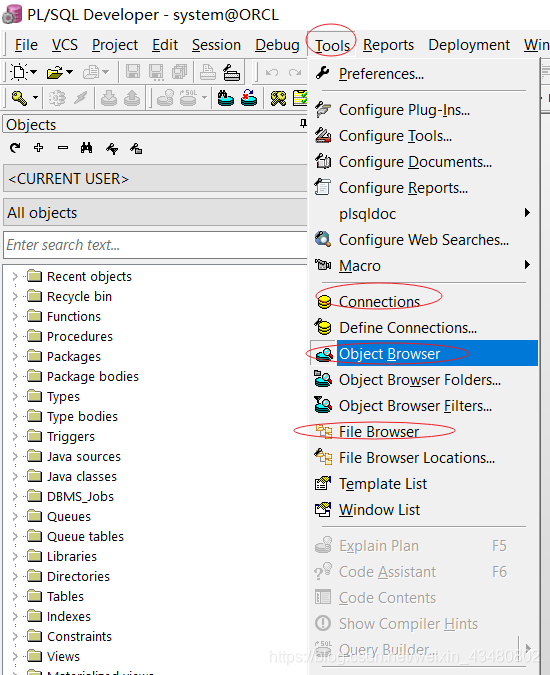
Task: Click the globe icon beside Configure Web Searches
Action: [323, 239]
